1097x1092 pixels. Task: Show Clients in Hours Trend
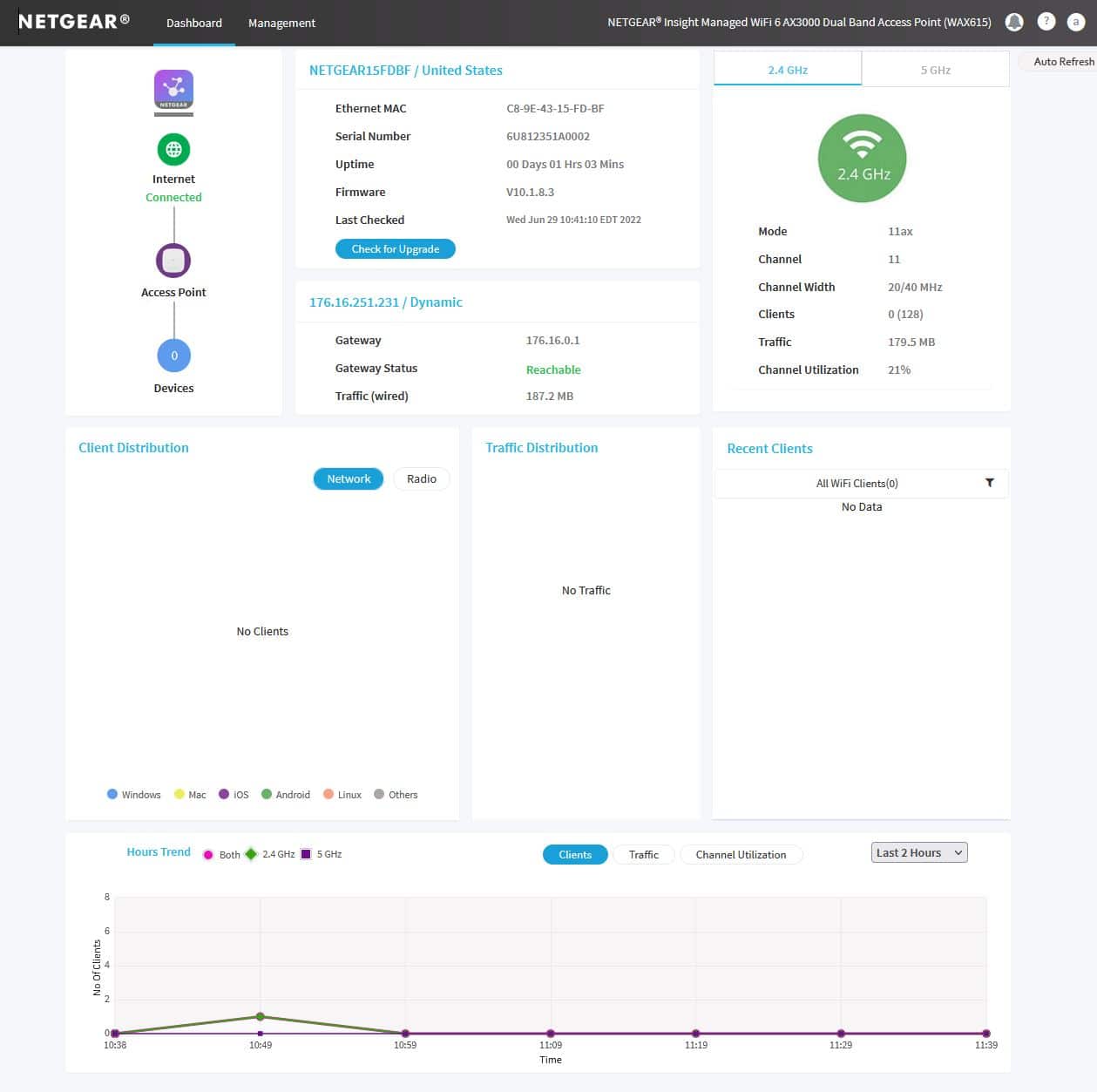coord(575,855)
